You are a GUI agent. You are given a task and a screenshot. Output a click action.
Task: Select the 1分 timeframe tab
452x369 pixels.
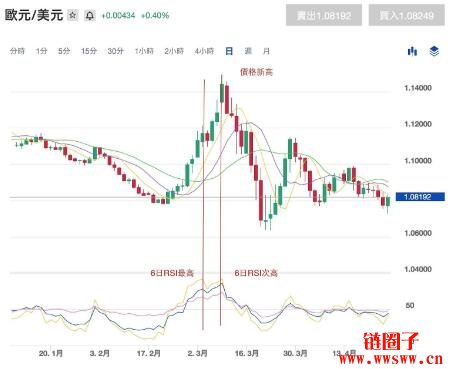(42, 51)
